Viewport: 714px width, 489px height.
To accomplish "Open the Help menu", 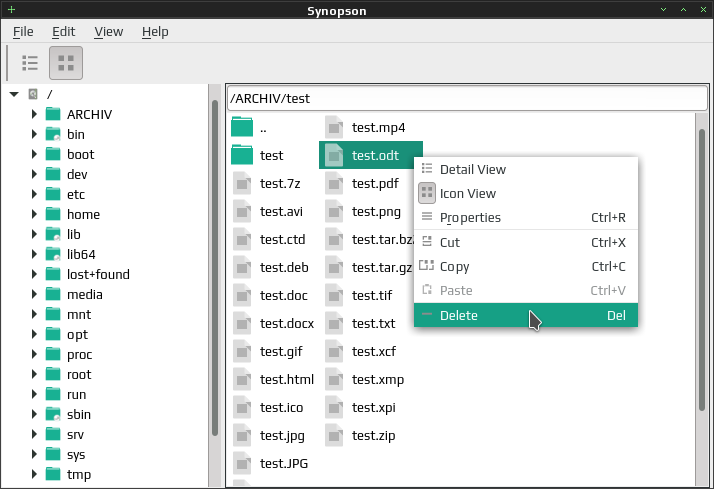I will (x=155, y=31).
